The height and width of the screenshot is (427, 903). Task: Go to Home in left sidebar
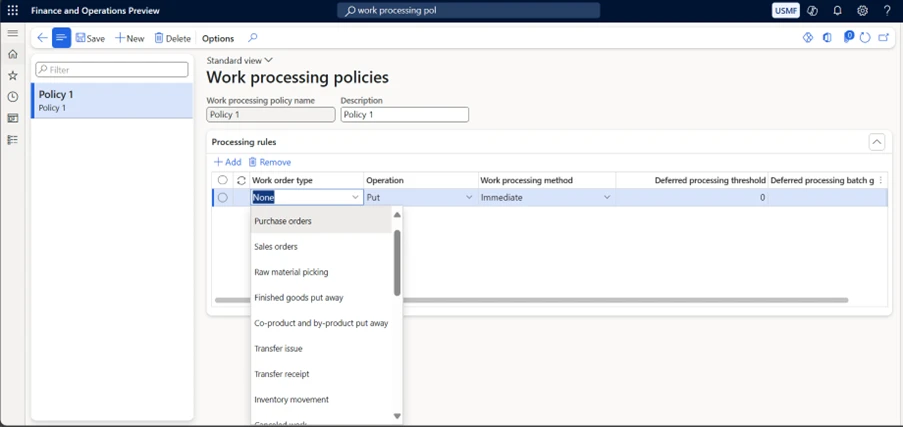coord(13,54)
